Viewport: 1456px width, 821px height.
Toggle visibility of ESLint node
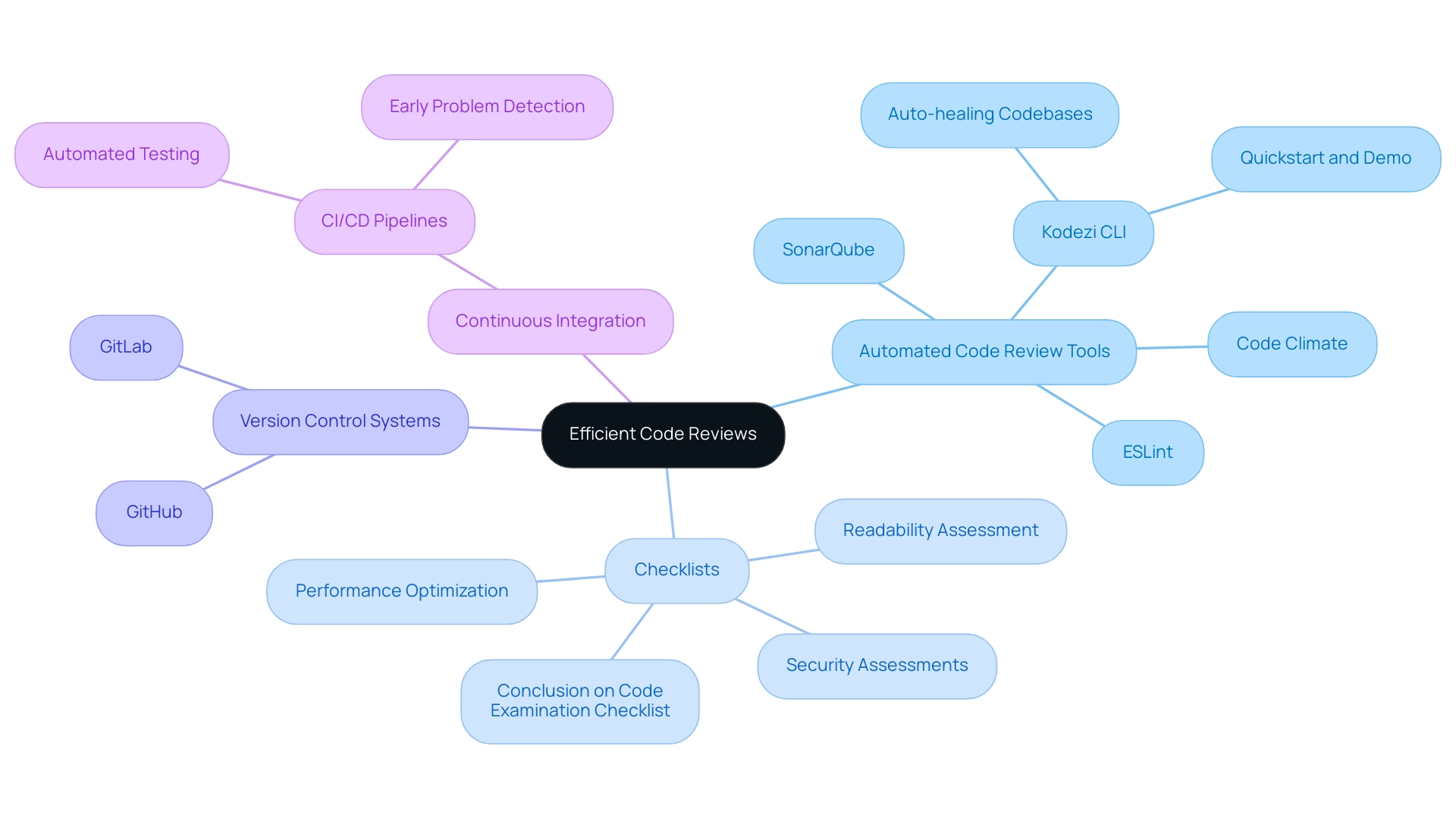(x=1149, y=451)
